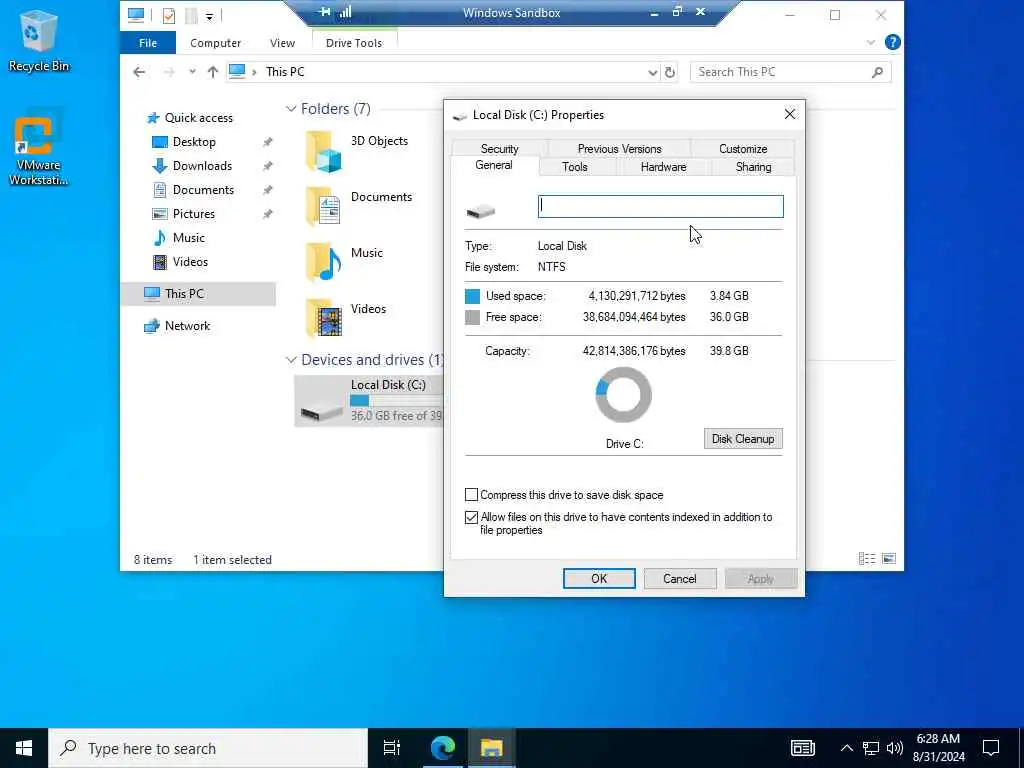Click the taskbar search box
The height and width of the screenshot is (768, 1024).
point(208,748)
